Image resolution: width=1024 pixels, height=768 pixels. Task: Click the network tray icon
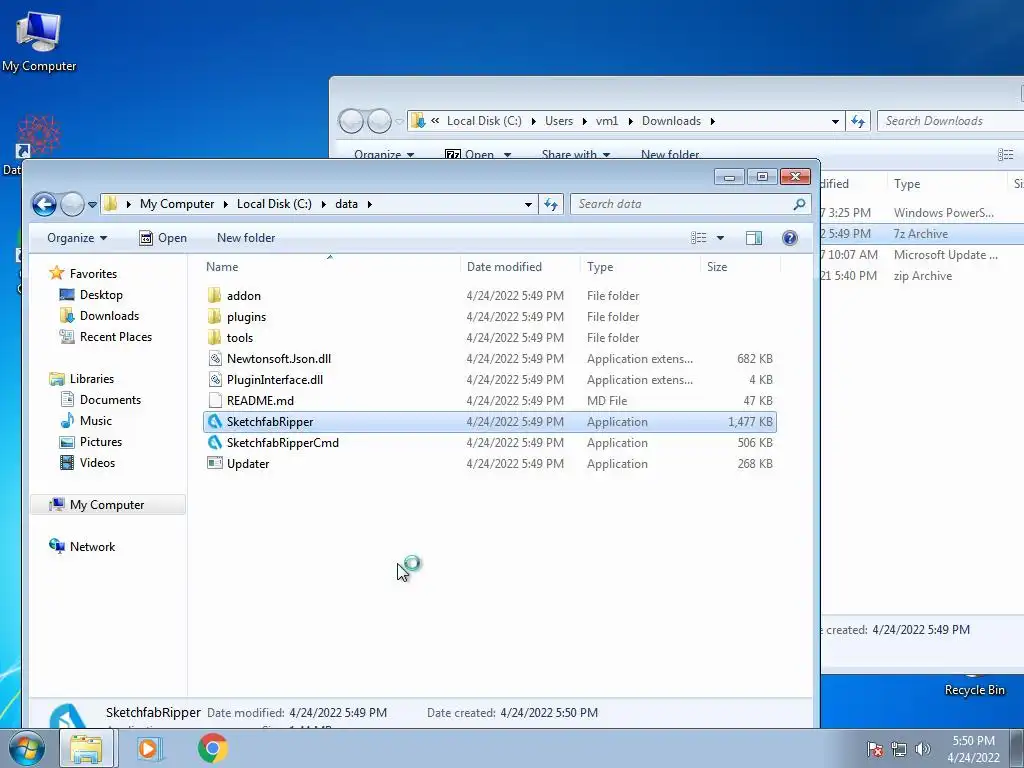pyautogui.click(x=899, y=749)
